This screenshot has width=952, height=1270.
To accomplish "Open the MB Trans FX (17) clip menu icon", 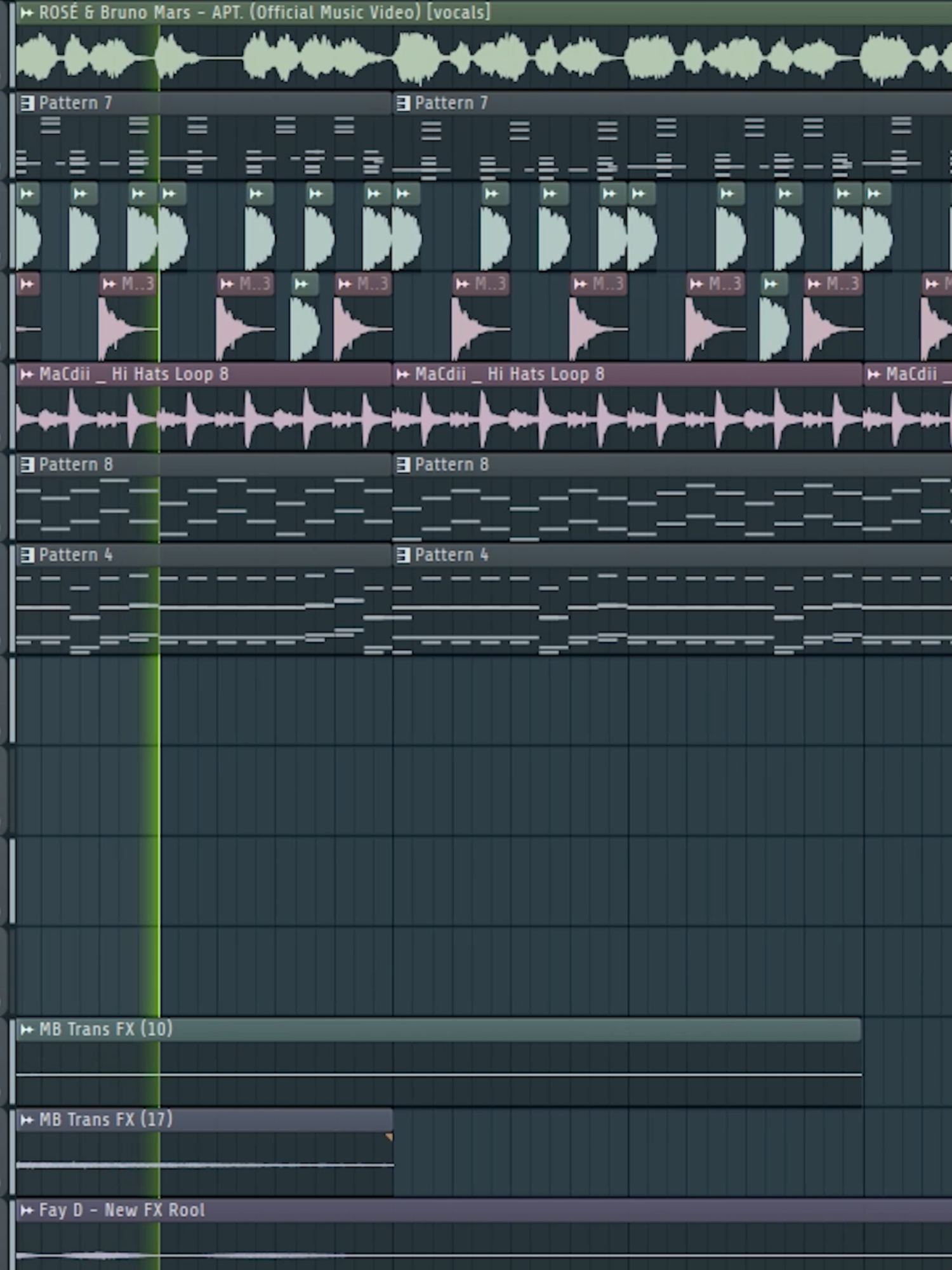I will (x=27, y=1120).
